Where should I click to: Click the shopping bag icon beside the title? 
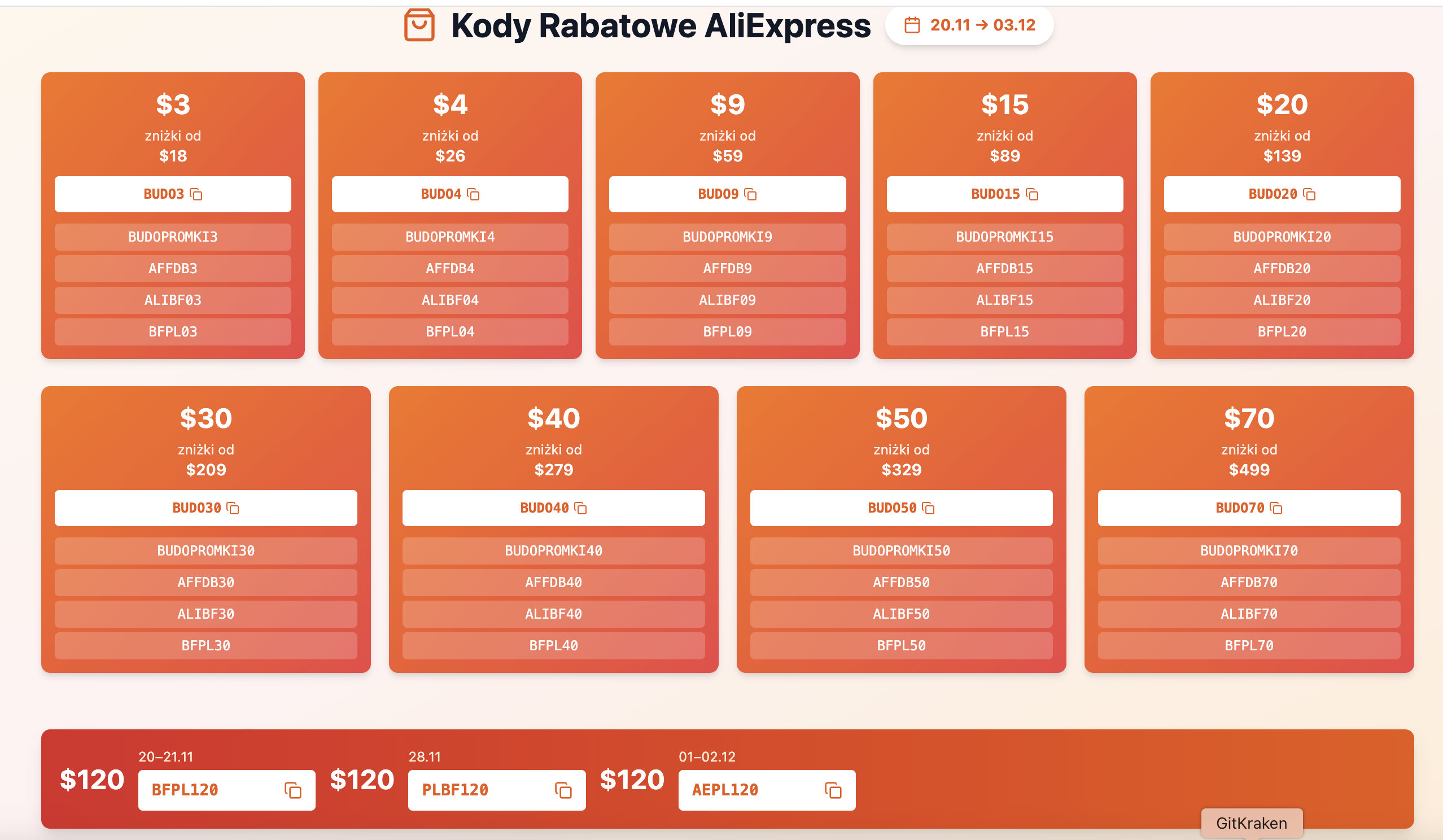coord(419,25)
